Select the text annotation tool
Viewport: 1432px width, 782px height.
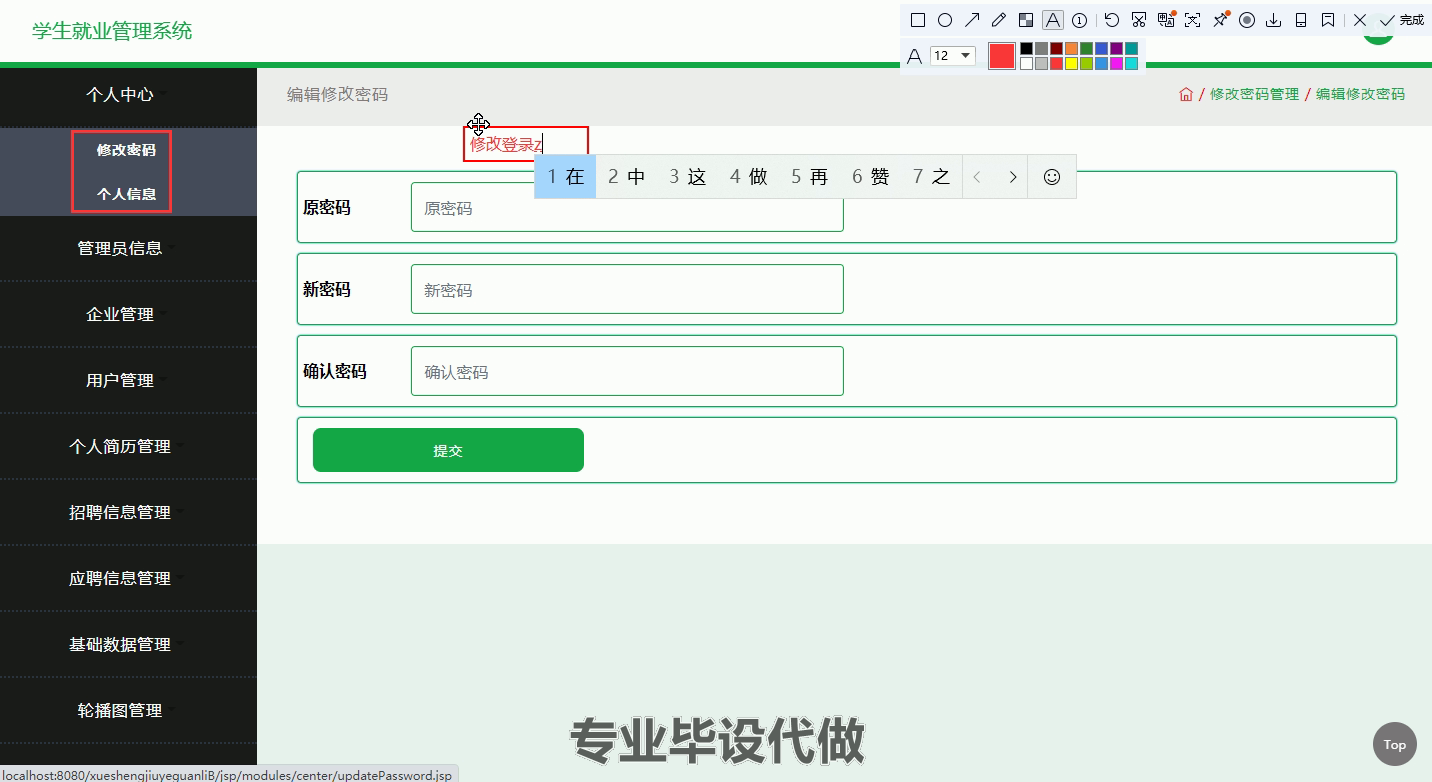pos(1053,20)
